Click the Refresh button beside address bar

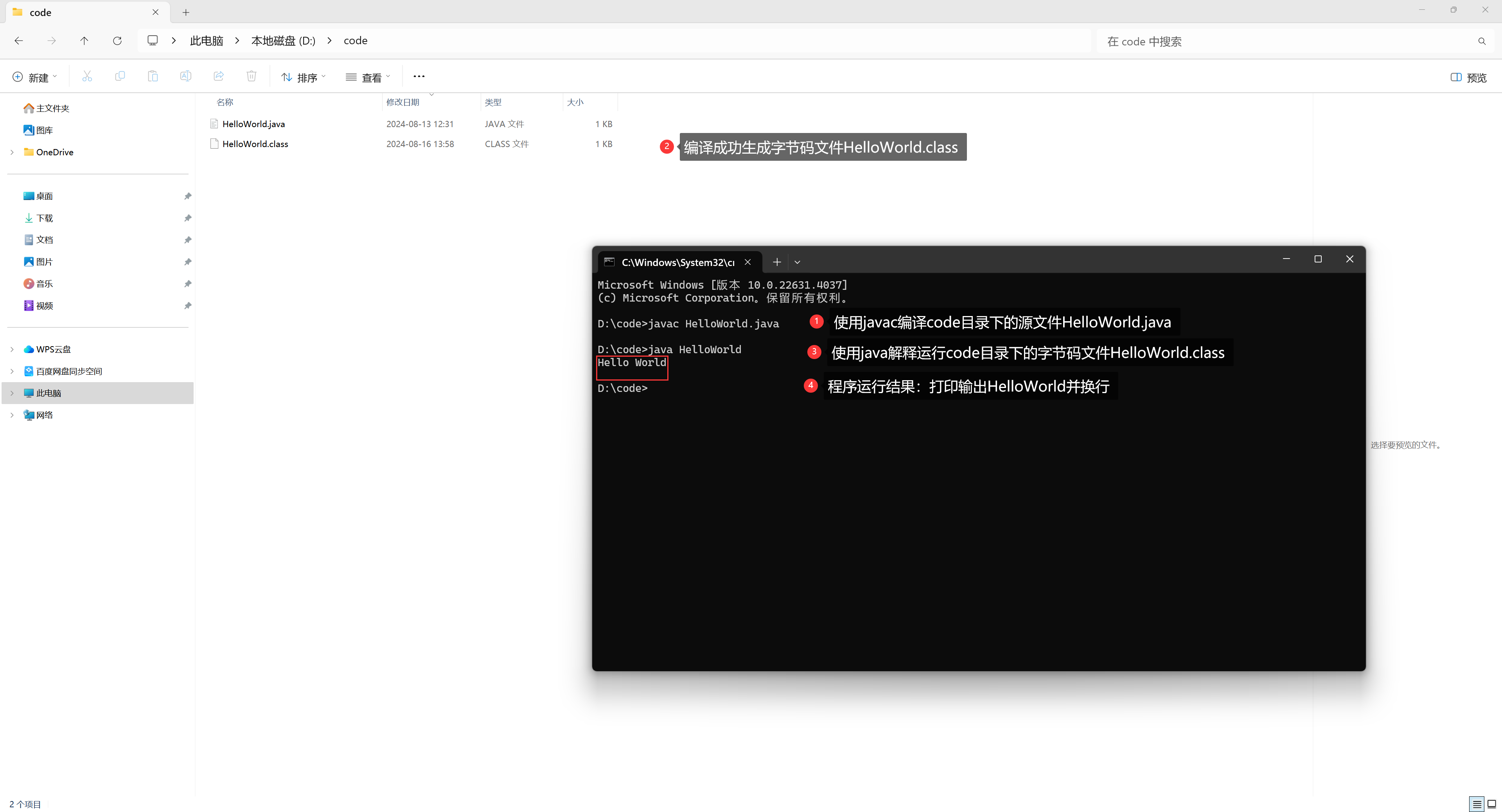pos(117,41)
